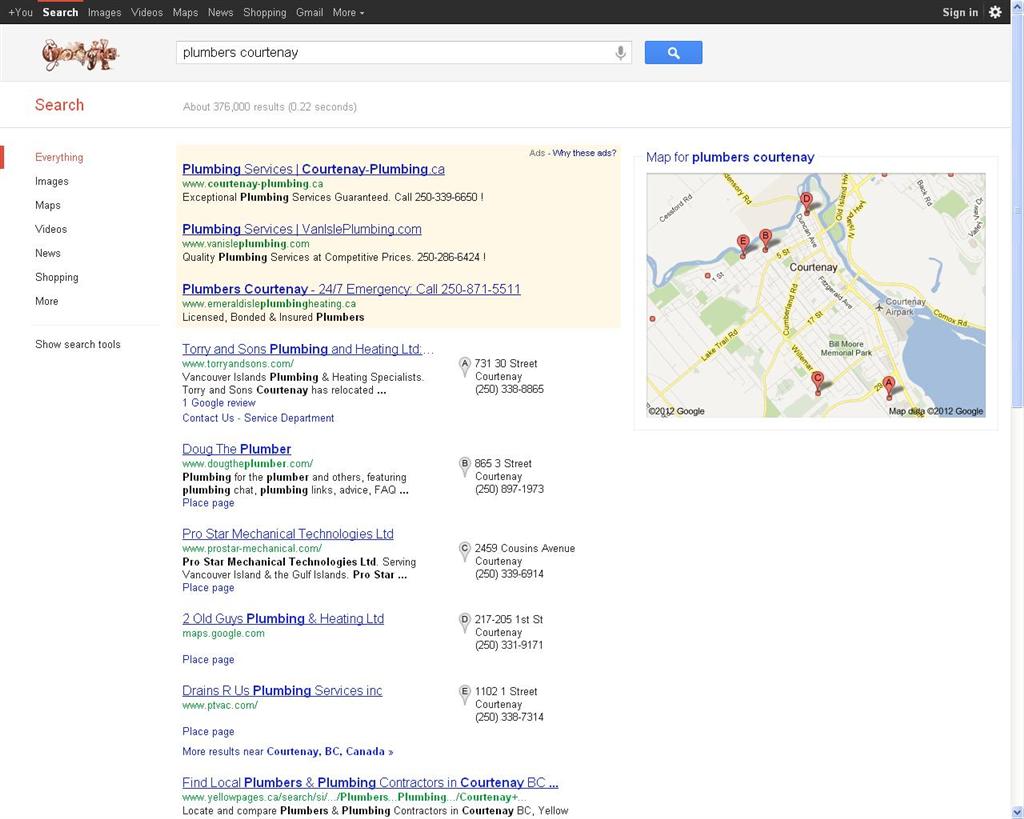Open the 'Service Department' link

[x=289, y=418]
